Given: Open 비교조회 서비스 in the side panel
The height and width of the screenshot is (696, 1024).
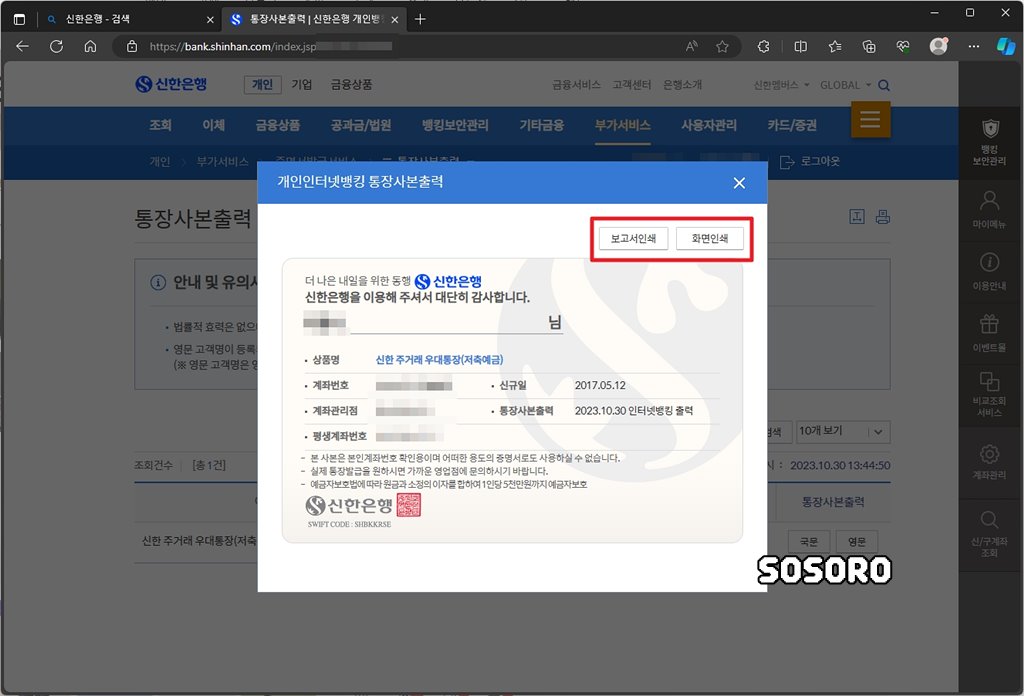Looking at the screenshot, I should [x=989, y=394].
